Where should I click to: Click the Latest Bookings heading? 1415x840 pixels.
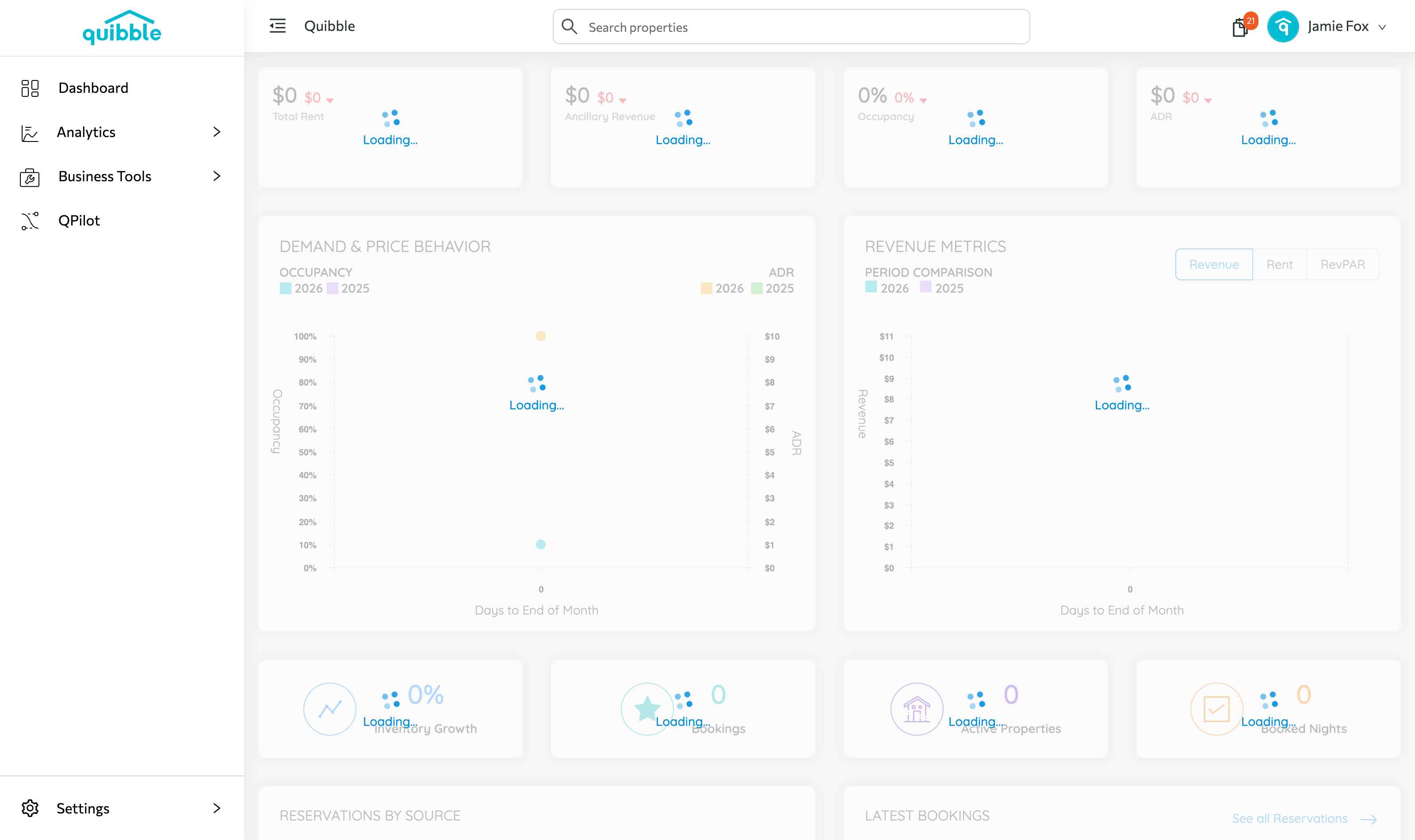927,816
